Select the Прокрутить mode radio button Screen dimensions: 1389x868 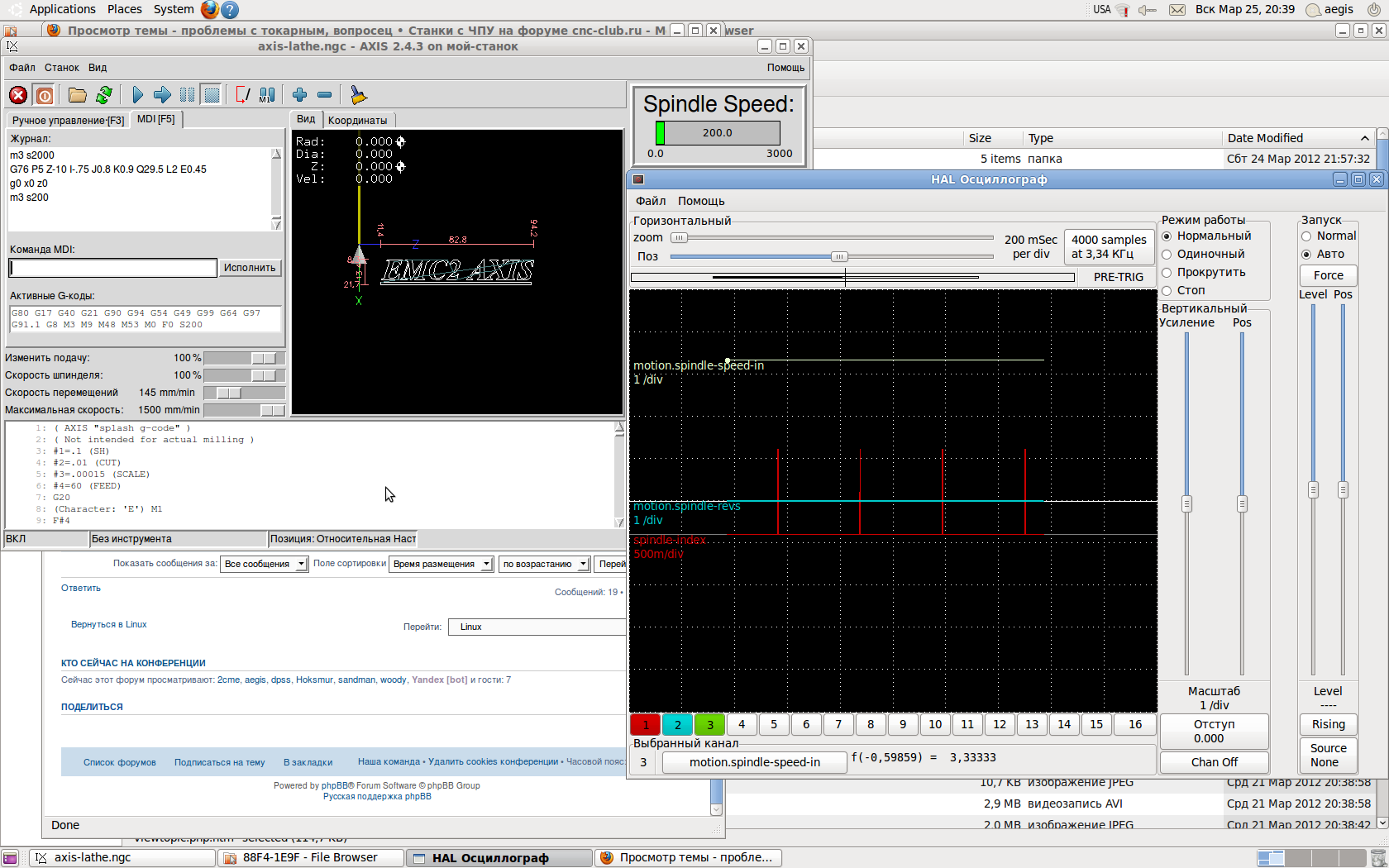point(1167,273)
